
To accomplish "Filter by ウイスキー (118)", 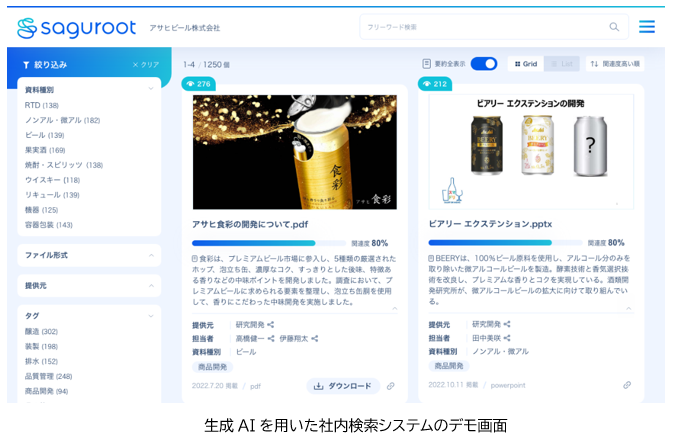I will tap(52, 180).
